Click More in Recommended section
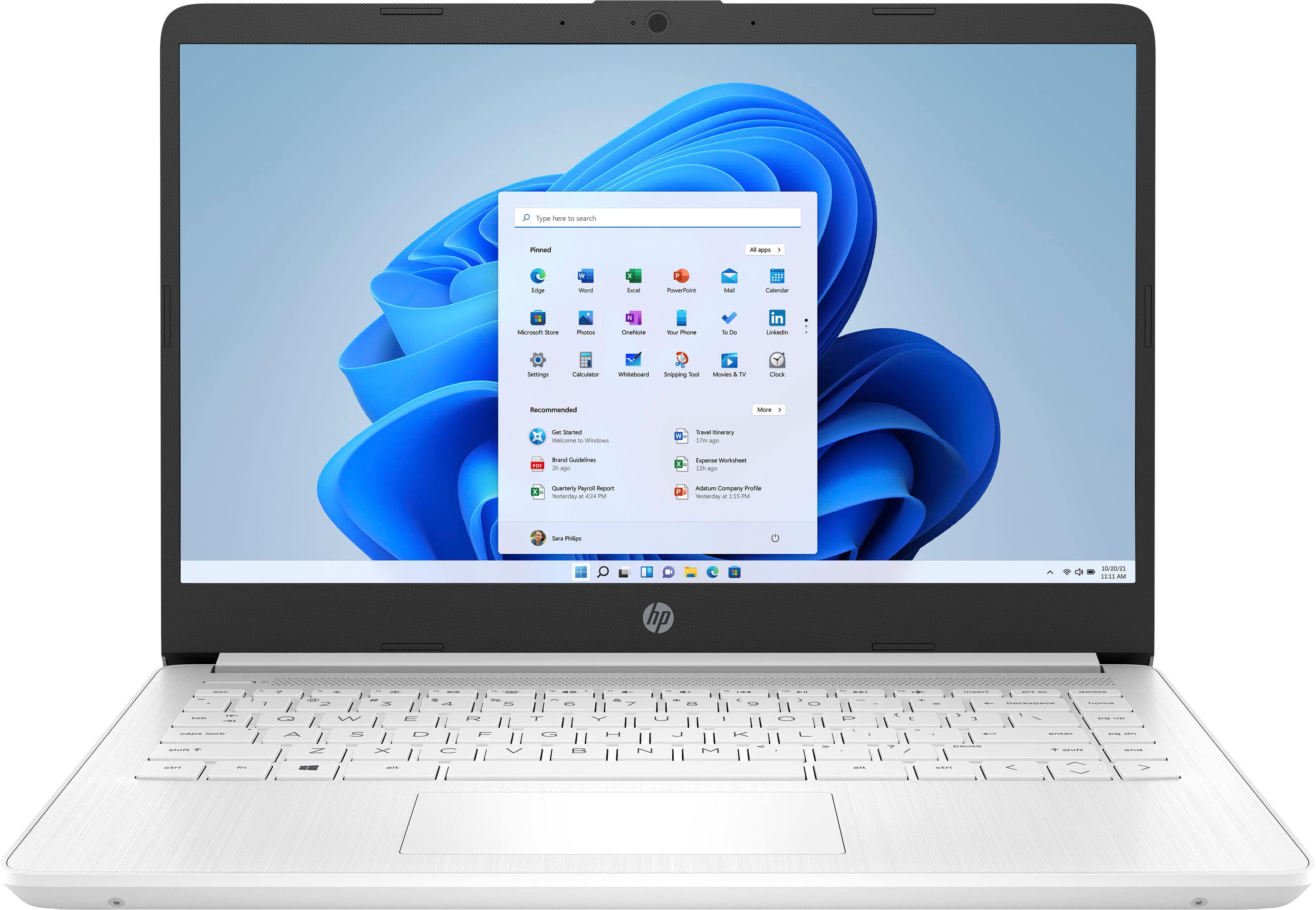This screenshot has height=910, width=1316. pos(767,409)
